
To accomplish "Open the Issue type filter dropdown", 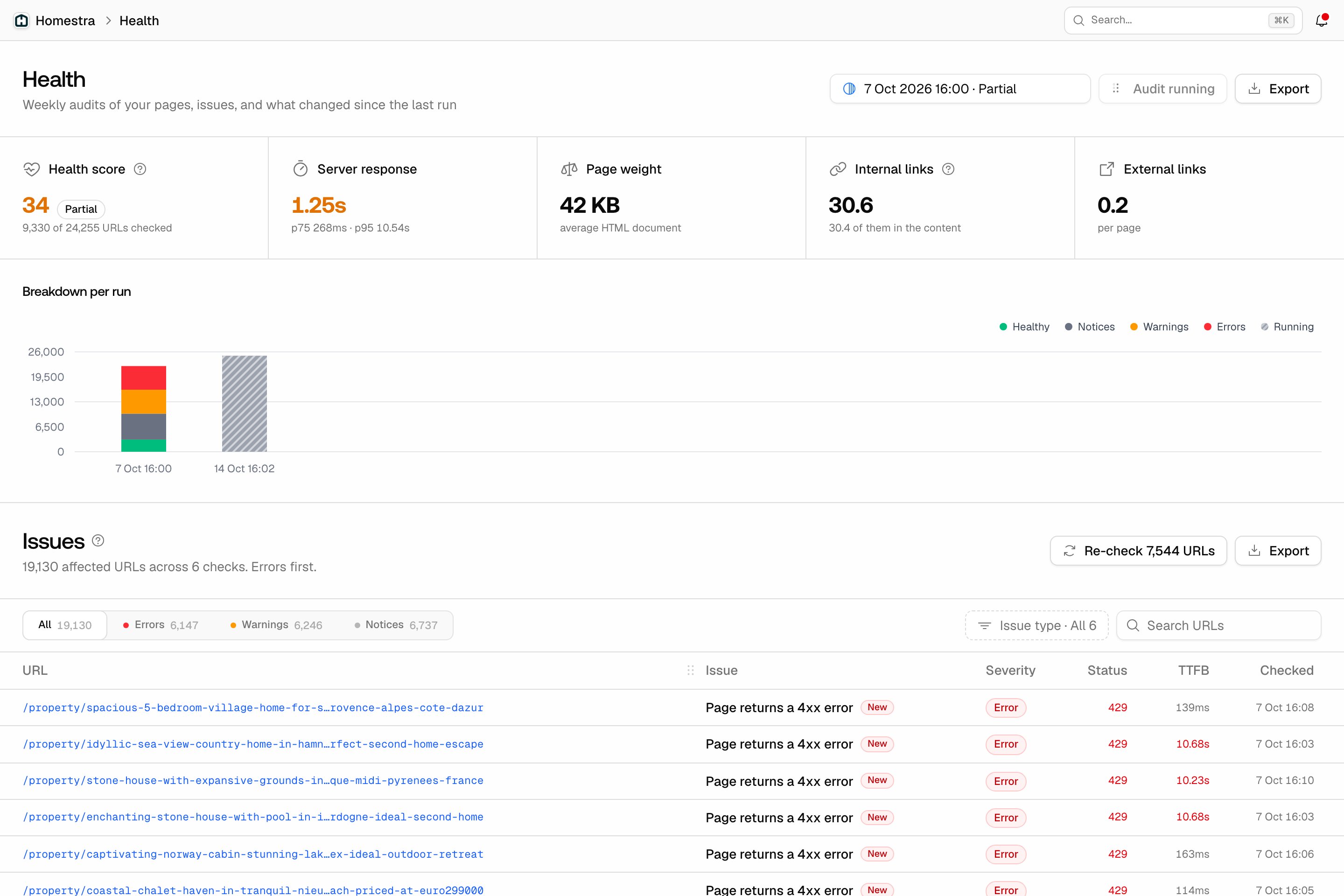I will 1036,626.
